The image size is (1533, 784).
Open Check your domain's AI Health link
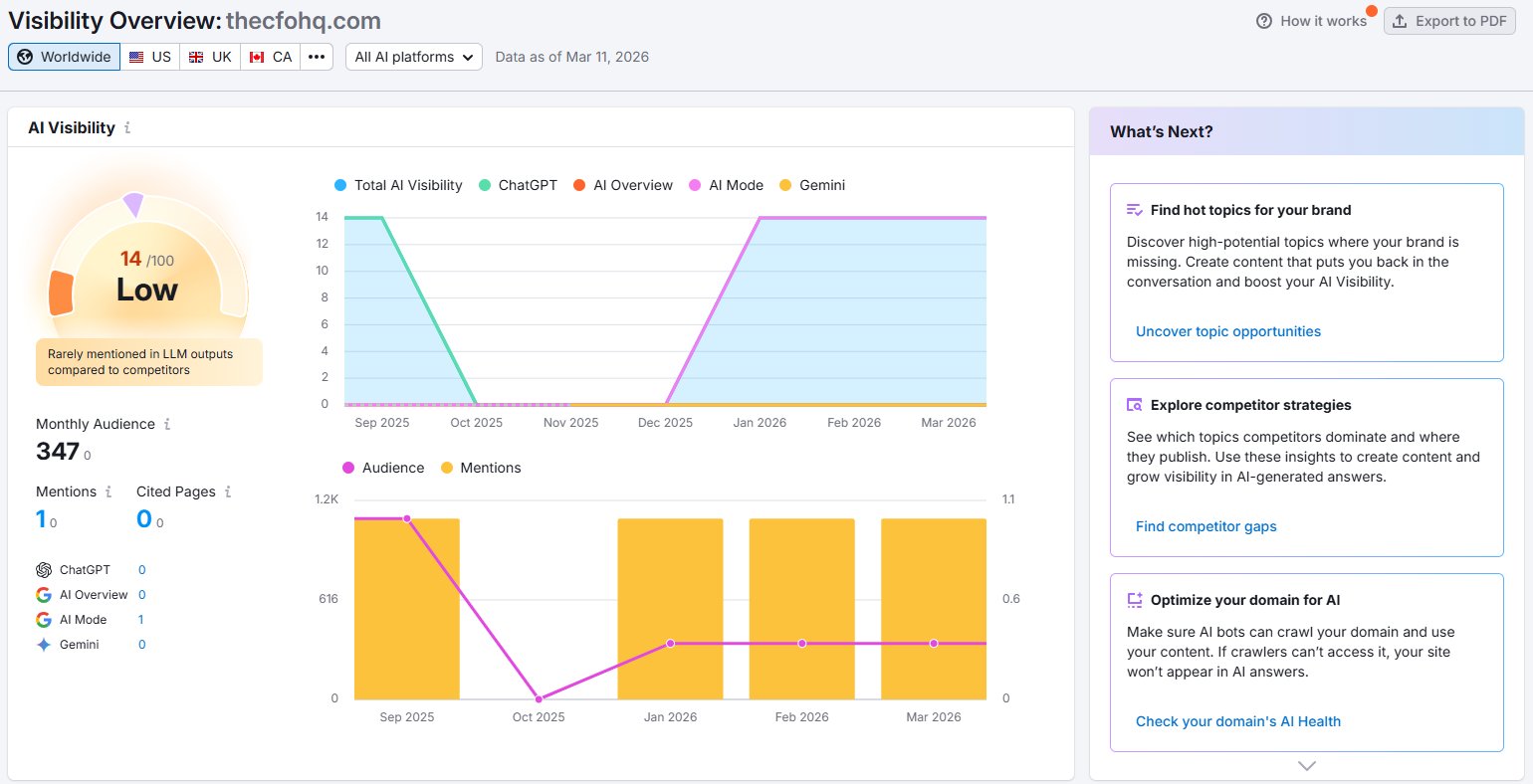(x=1238, y=721)
